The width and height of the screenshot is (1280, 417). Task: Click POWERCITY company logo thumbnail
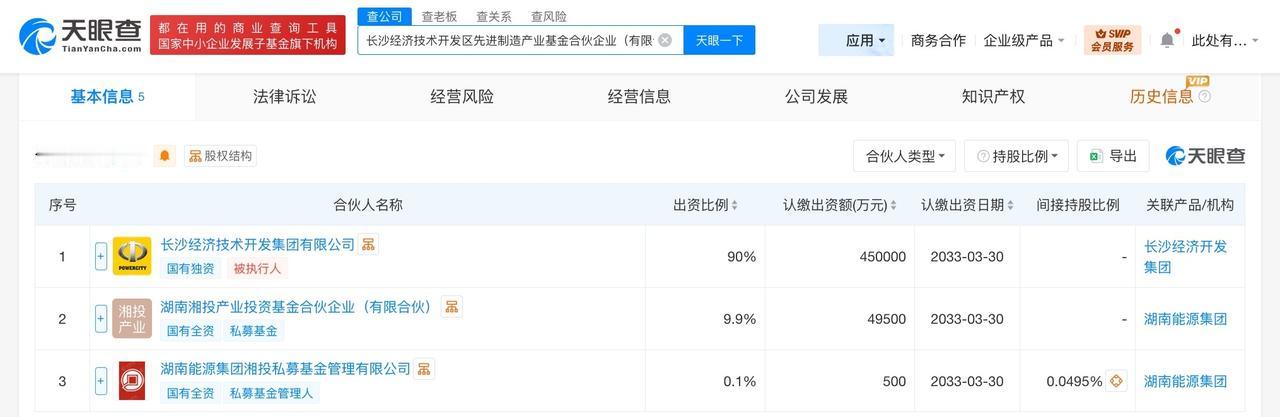(x=132, y=256)
